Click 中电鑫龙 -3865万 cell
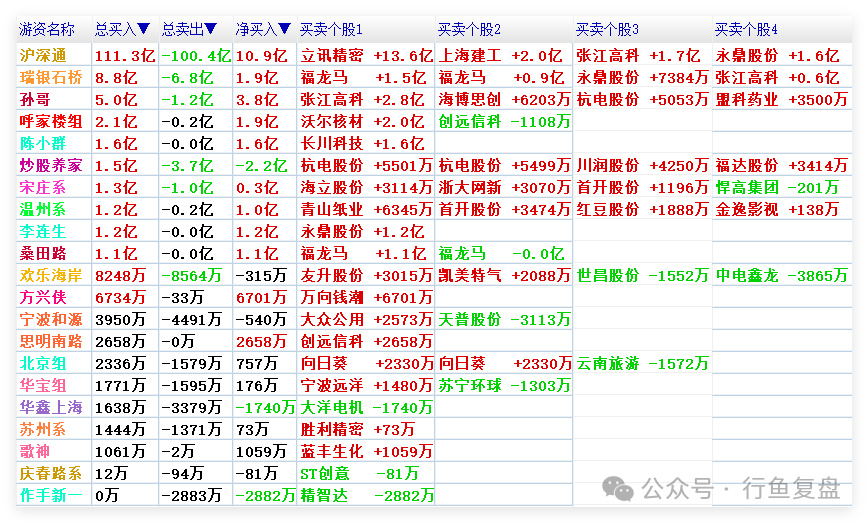868x523 pixels. [781, 275]
